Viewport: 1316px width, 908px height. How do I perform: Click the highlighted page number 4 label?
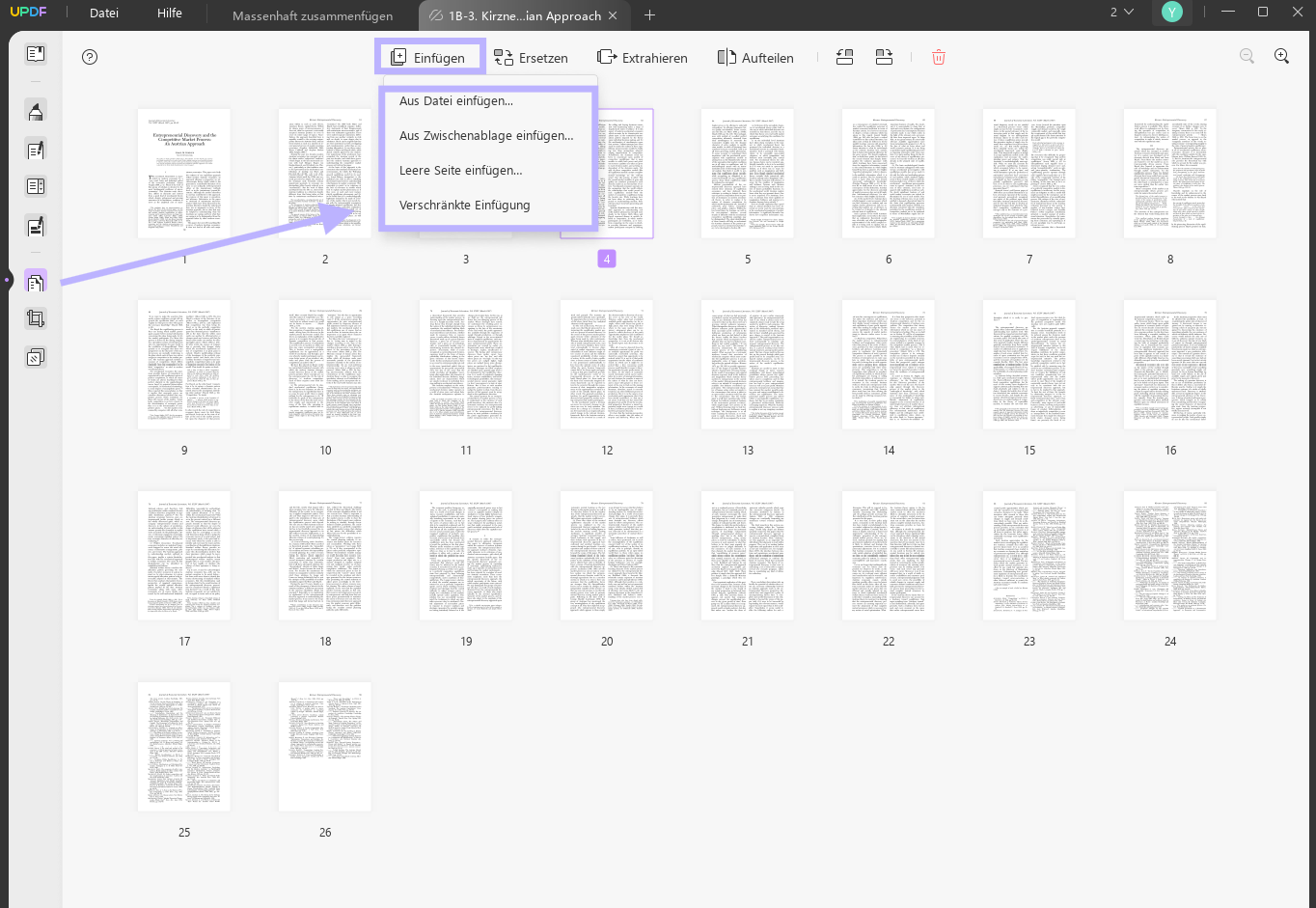click(607, 259)
